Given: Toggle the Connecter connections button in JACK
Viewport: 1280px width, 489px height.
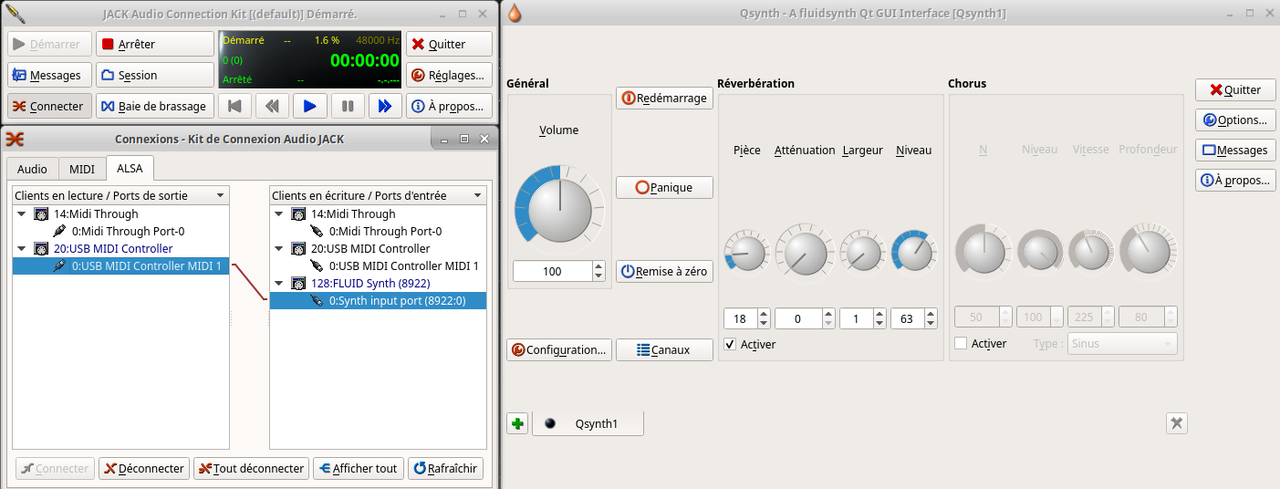Looking at the screenshot, I should 50,106.
